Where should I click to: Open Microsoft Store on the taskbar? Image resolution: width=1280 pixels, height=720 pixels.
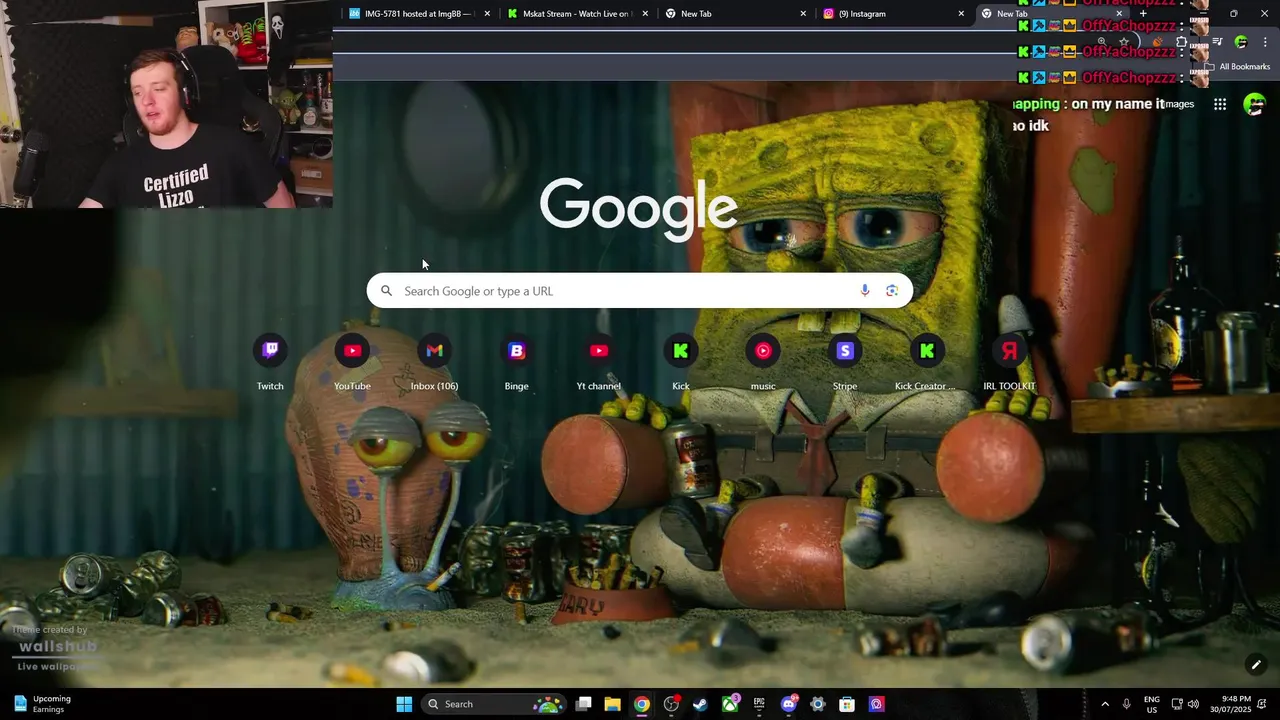pos(847,704)
